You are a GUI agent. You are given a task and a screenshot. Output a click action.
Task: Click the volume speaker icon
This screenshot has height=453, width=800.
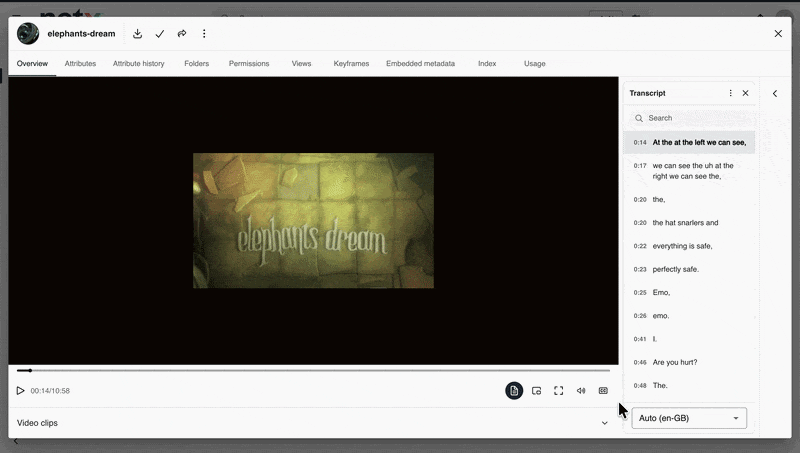click(581, 391)
